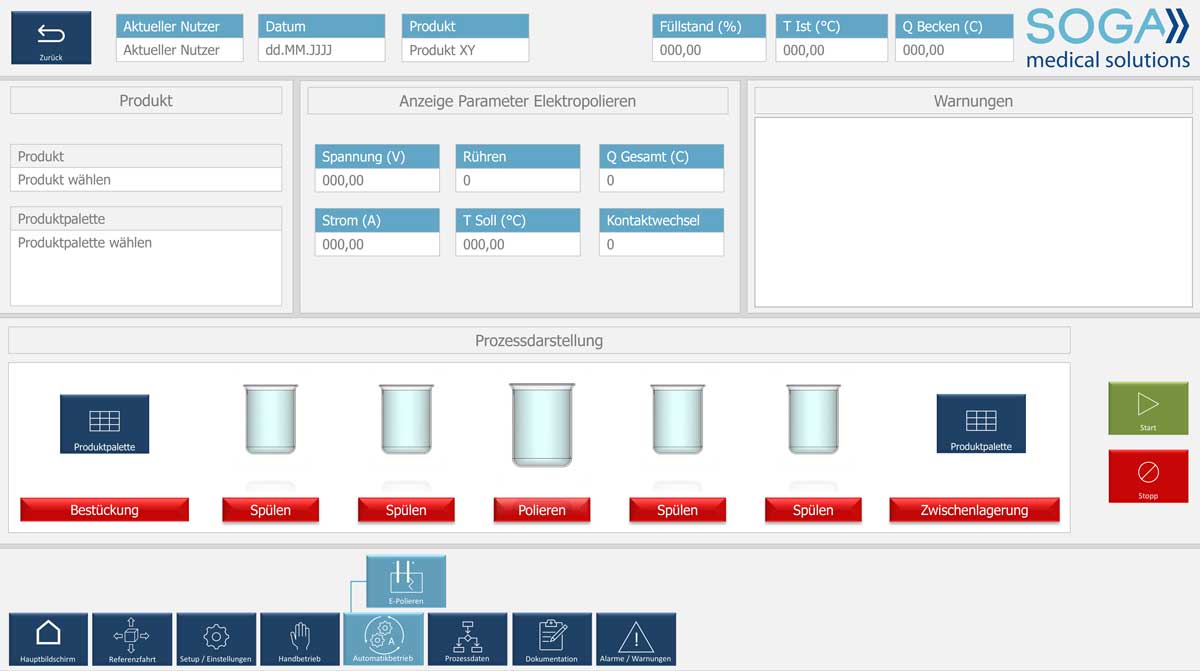The height and width of the screenshot is (671, 1200).
Task: Open the Hauptbildschirm home screen
Action: (x=48, y=638)
